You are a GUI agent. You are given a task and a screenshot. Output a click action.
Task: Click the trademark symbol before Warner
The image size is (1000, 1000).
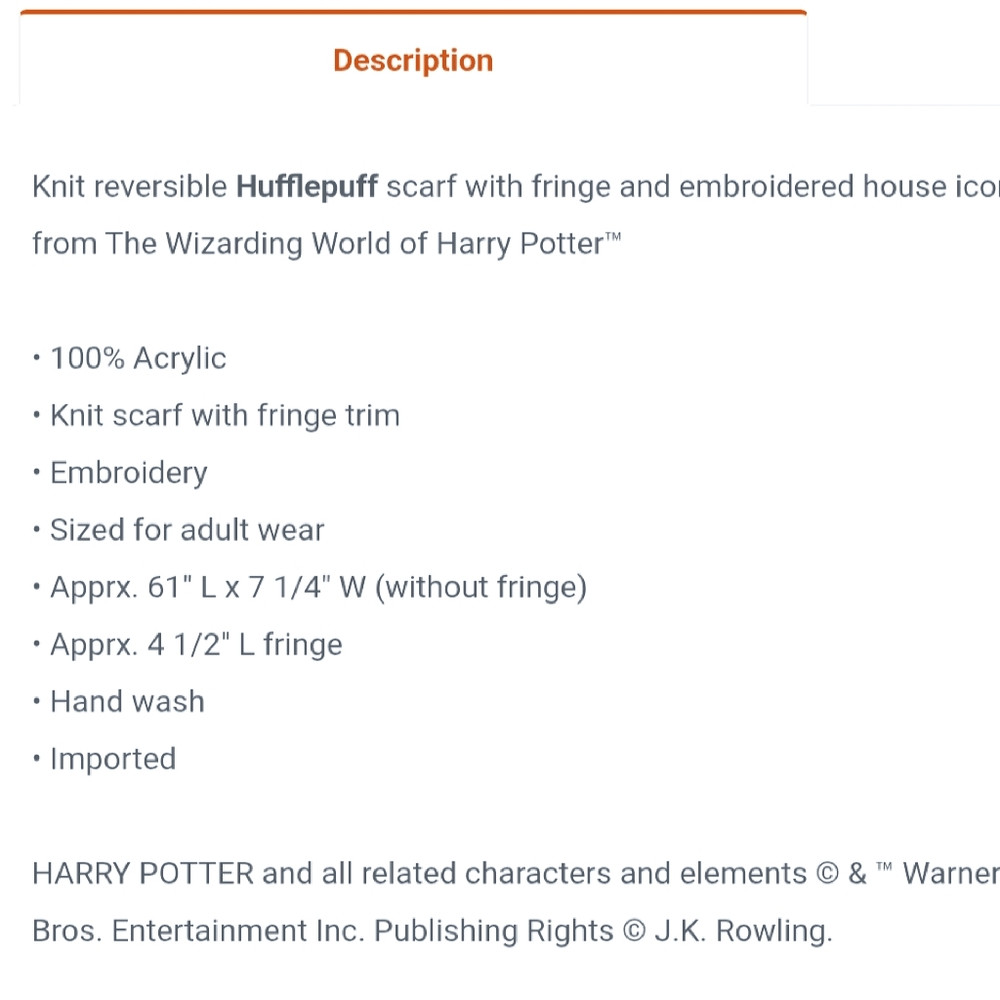(x=884, y=867)
